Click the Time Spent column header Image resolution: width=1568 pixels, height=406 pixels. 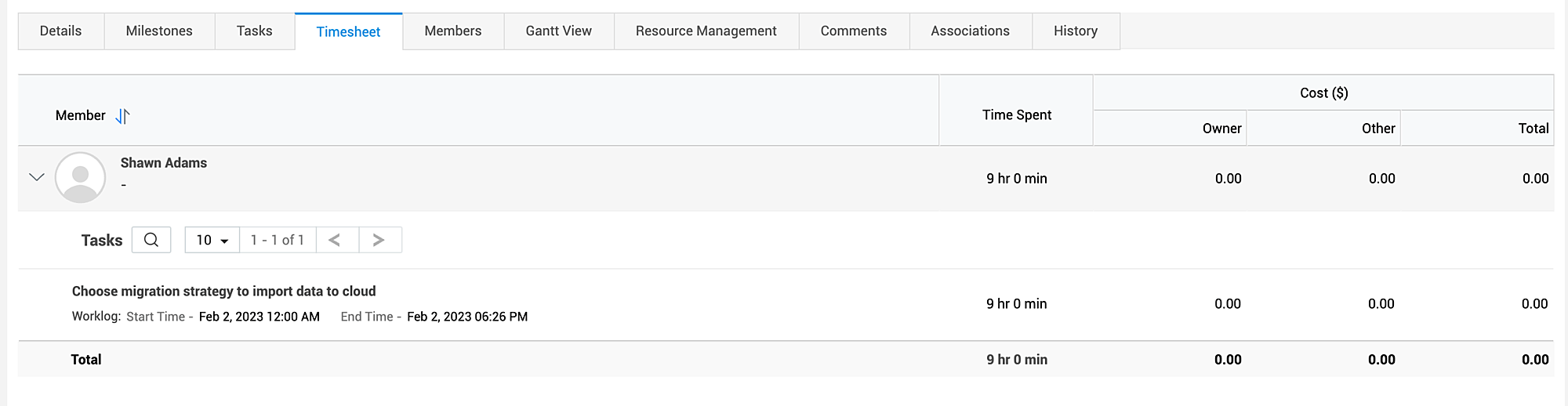click(1017, 115)
